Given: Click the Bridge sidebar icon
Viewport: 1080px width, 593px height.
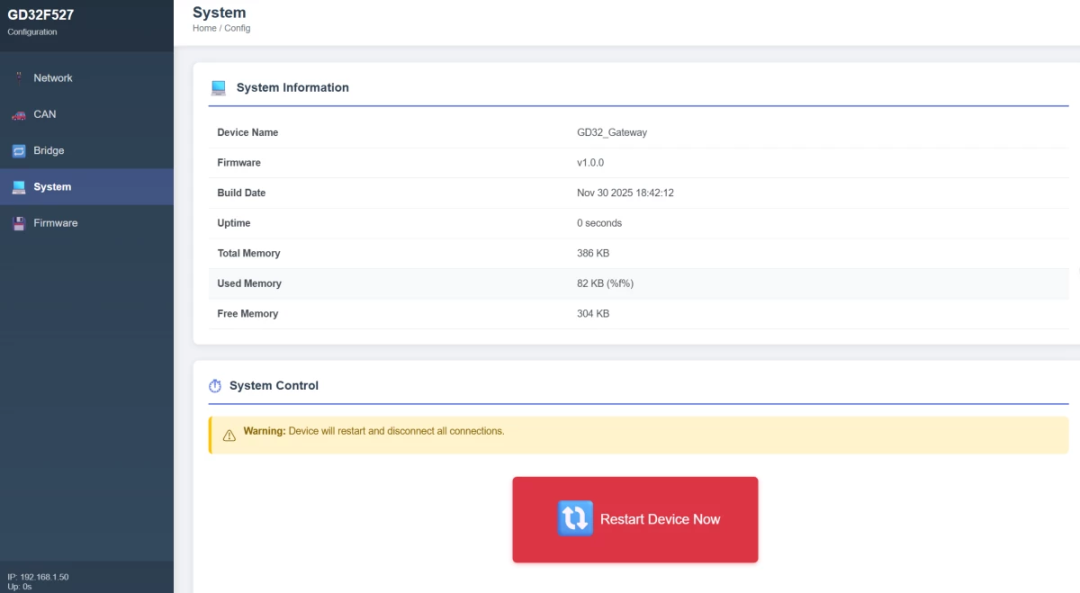Looking at the screenshot, I should (x=18, y=151).
